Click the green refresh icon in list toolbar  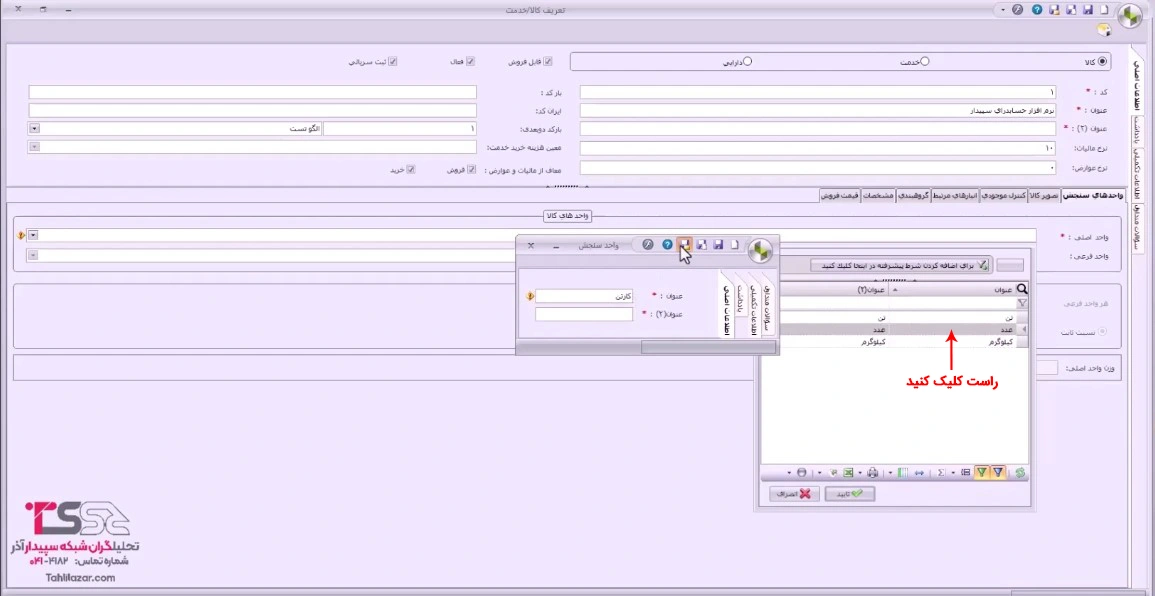click(x=1020, y=472)
